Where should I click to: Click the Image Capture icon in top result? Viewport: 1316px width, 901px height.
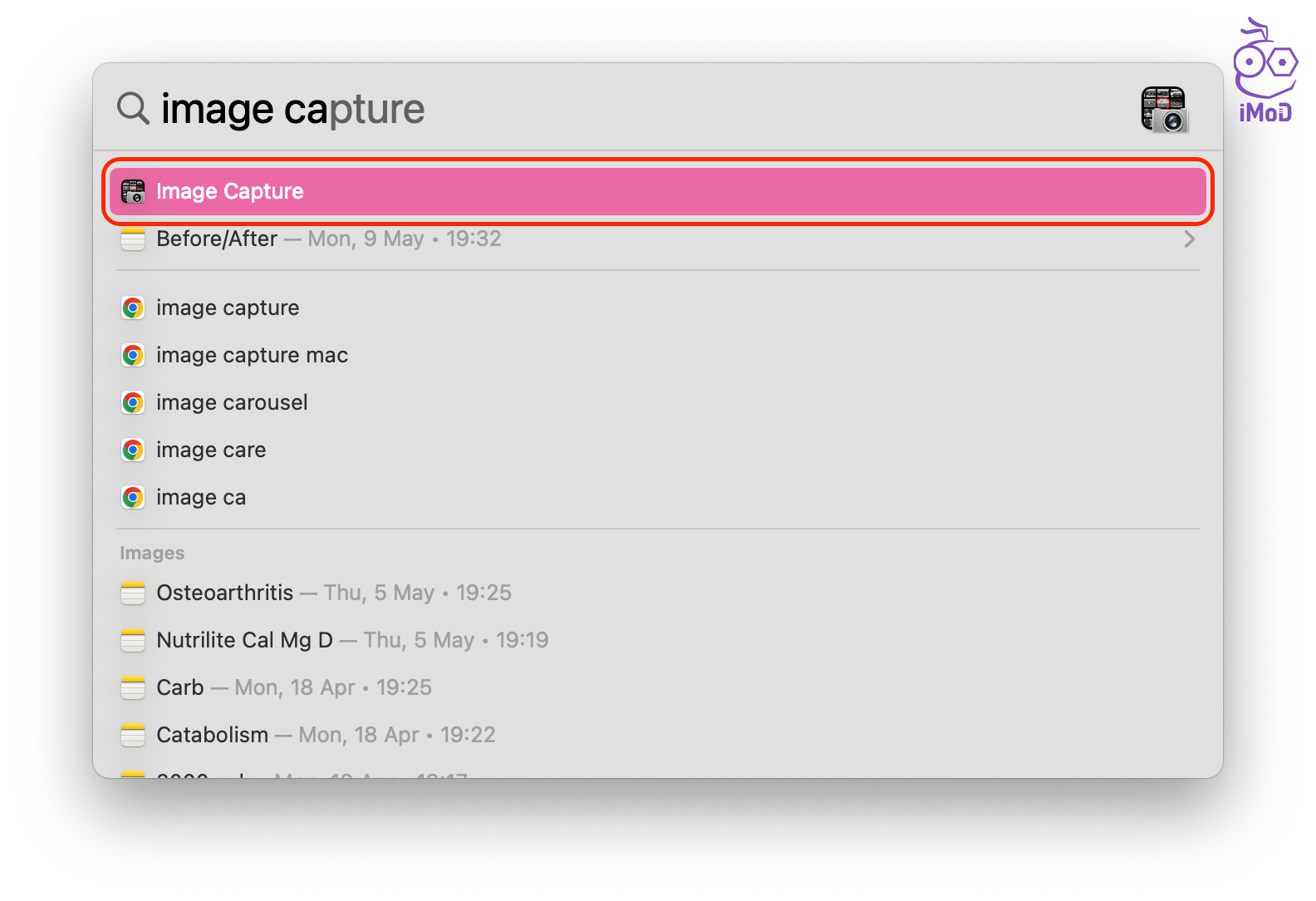(133, 191)
